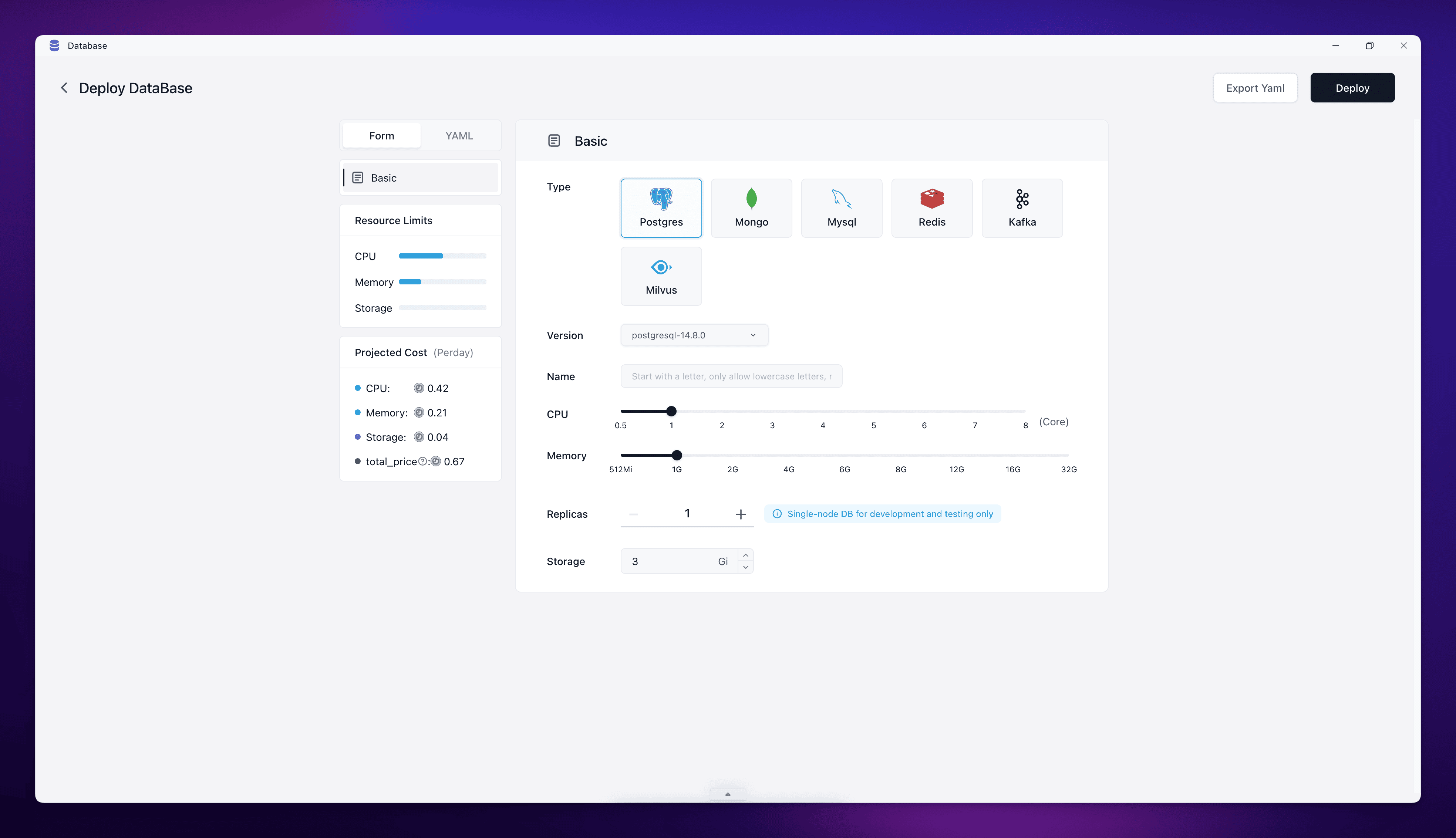
Task: Click the currency icon next to Memory cost
Action: [418, 412]
